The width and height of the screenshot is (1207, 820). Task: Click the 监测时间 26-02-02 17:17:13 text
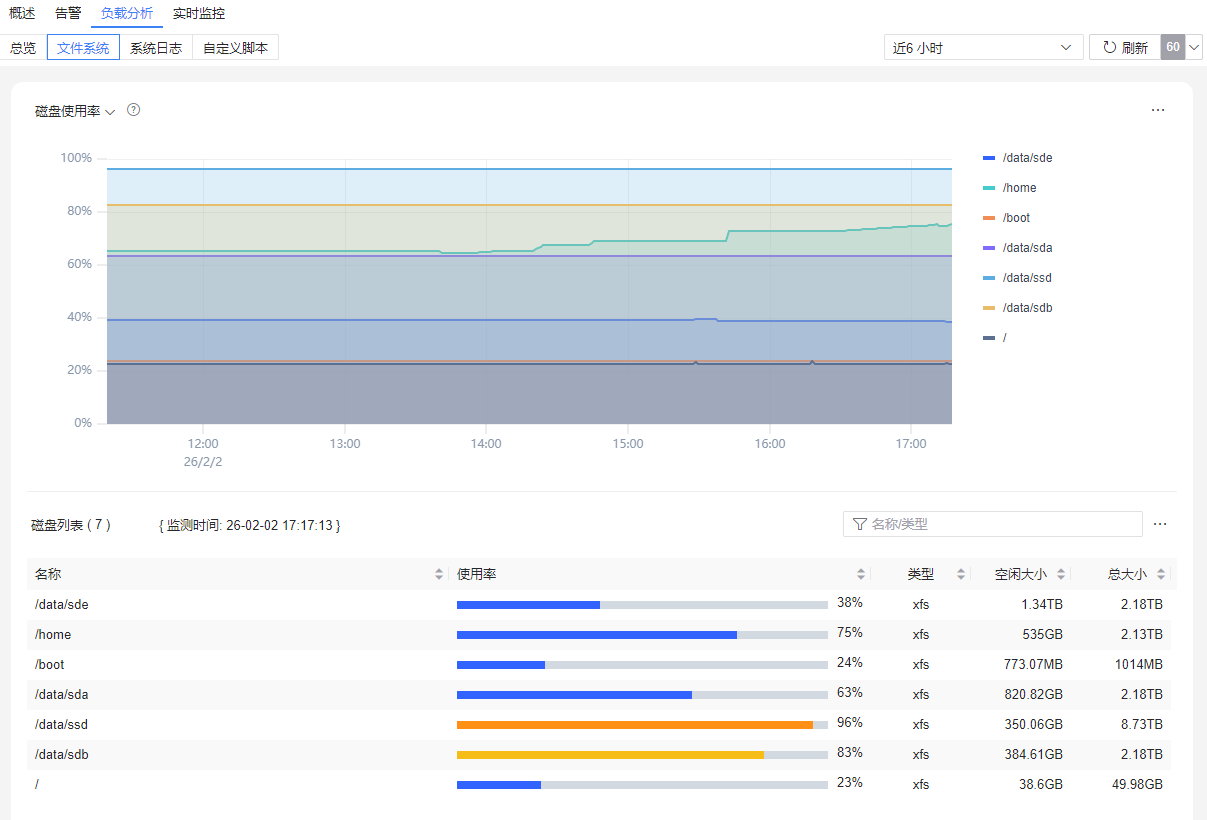(250, 524)
